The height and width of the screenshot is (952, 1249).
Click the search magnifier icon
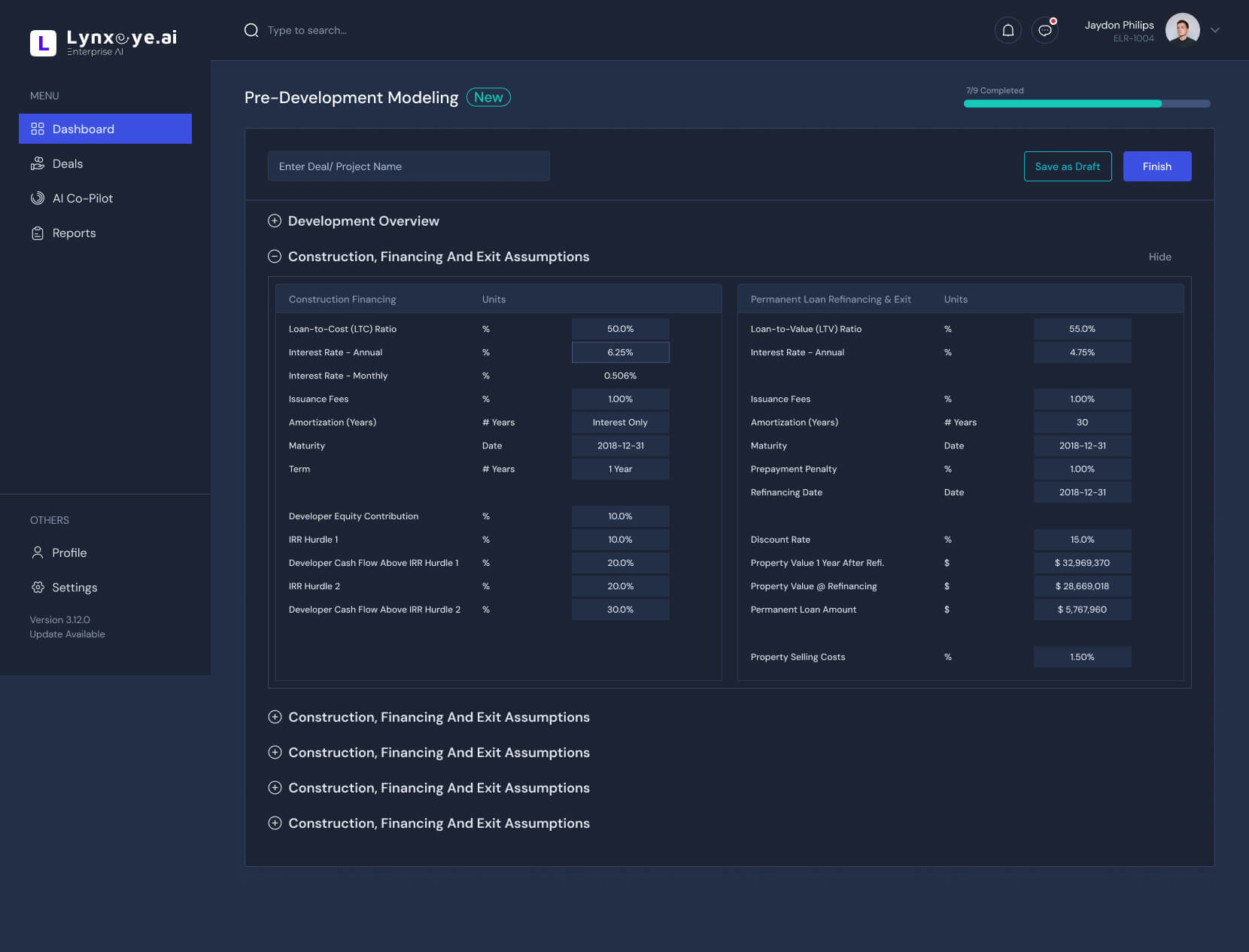pos(251,30)
